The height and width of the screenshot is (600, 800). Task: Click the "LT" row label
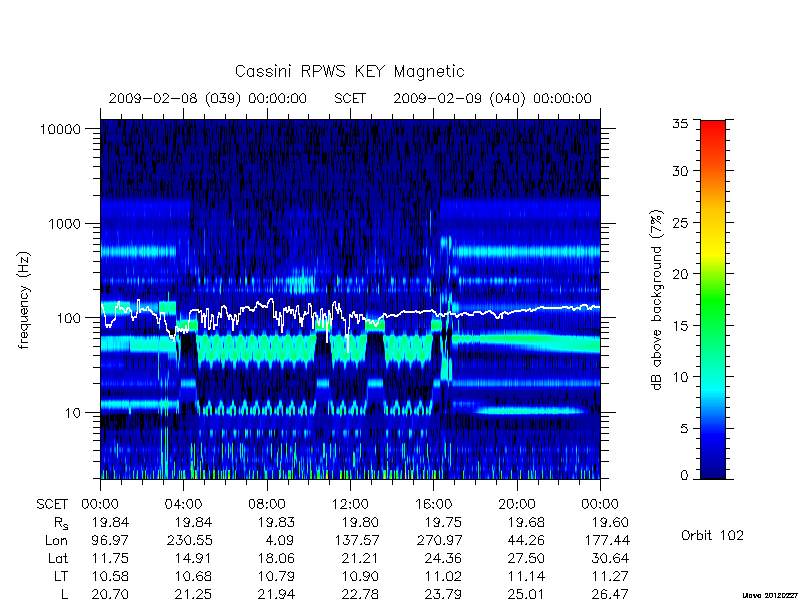(x=61, y=577)
